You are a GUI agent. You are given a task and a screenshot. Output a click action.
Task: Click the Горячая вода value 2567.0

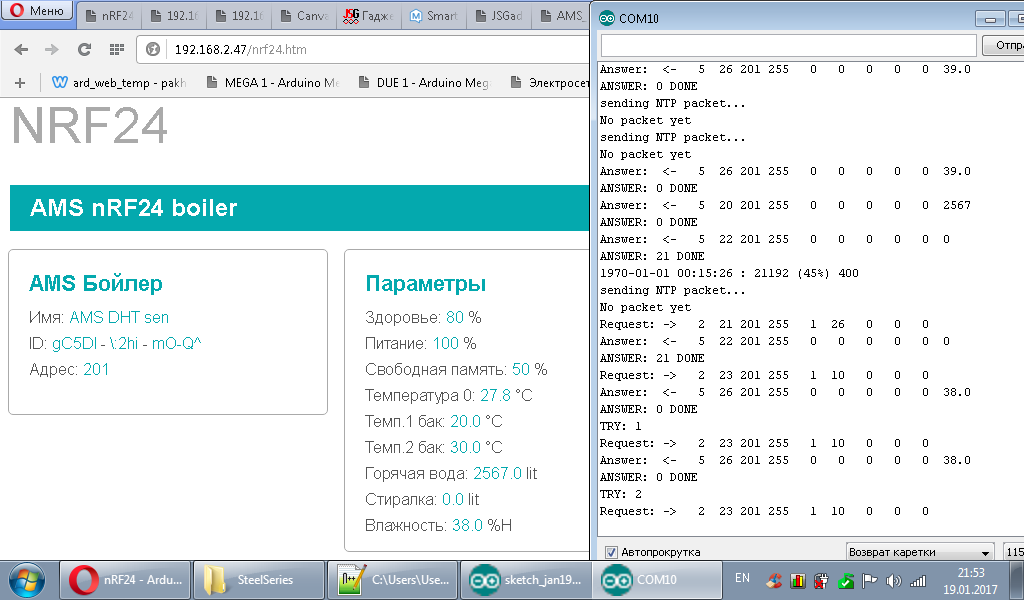click(498, 473)
